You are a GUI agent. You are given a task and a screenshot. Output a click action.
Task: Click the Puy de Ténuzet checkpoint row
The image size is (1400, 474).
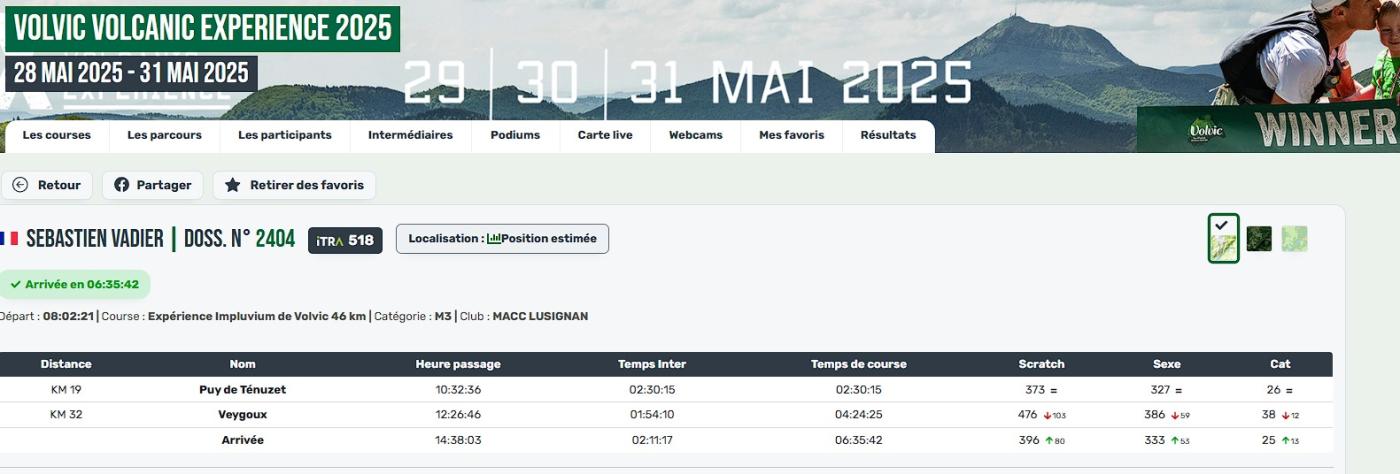coord(242,390)
